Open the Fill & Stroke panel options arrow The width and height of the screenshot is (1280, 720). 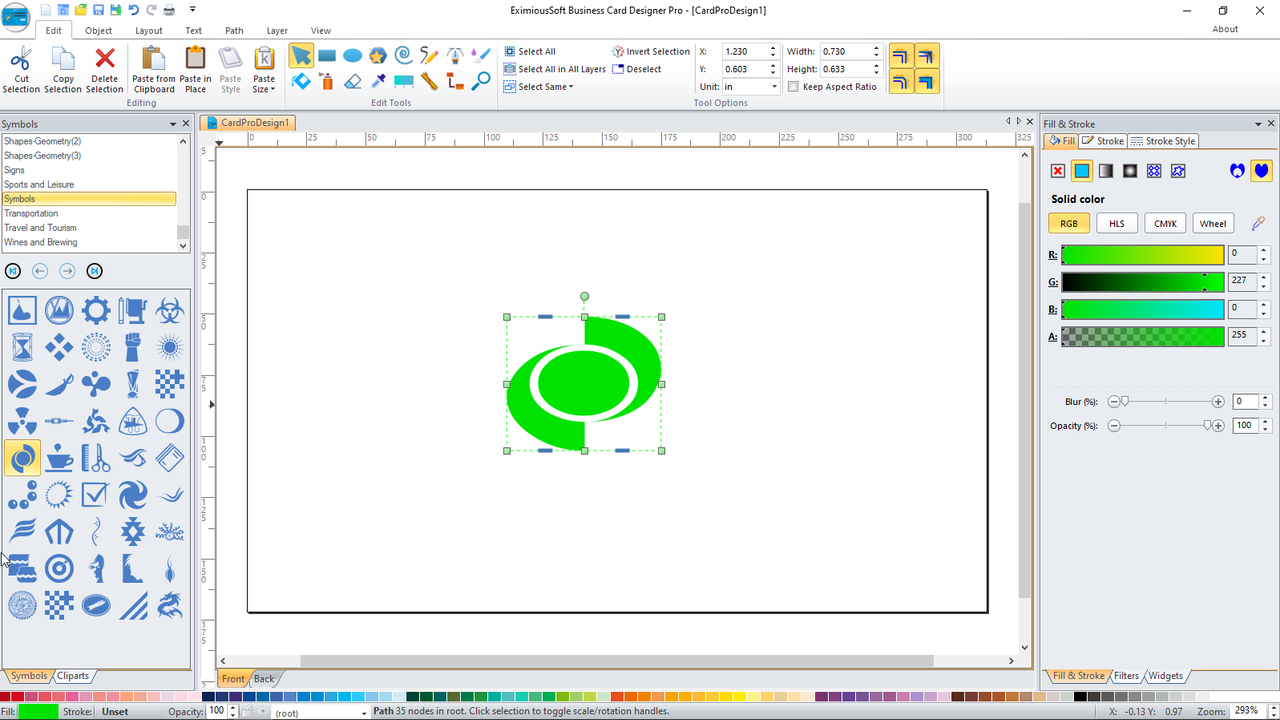[1259, 124]
